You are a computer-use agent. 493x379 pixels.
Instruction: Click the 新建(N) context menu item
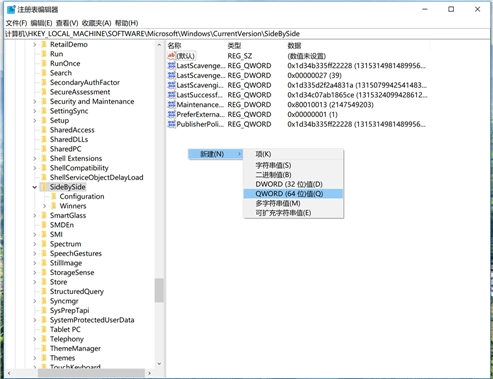216,154
